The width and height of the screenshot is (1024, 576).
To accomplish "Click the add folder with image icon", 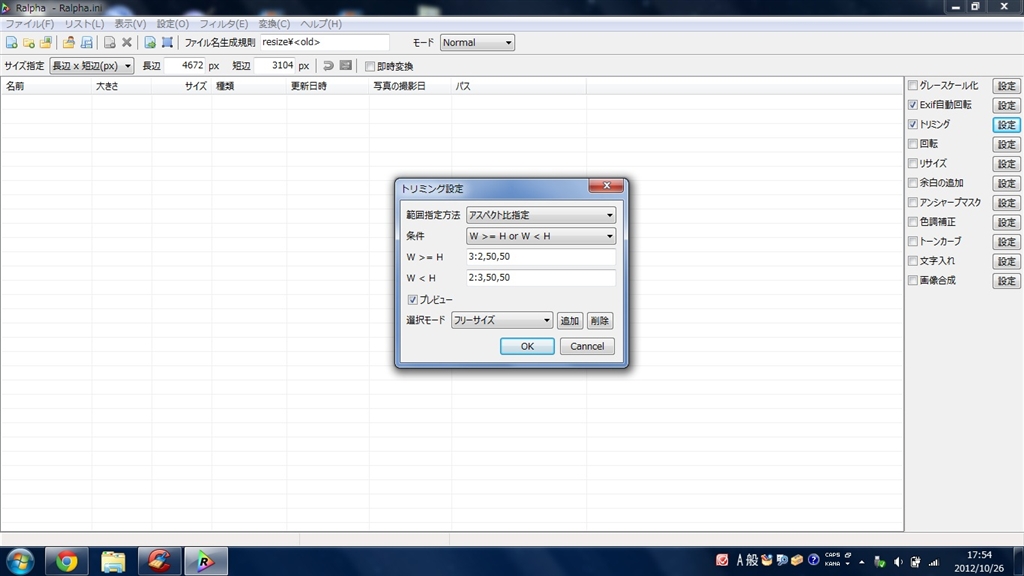I will click(x=46, y=42).
